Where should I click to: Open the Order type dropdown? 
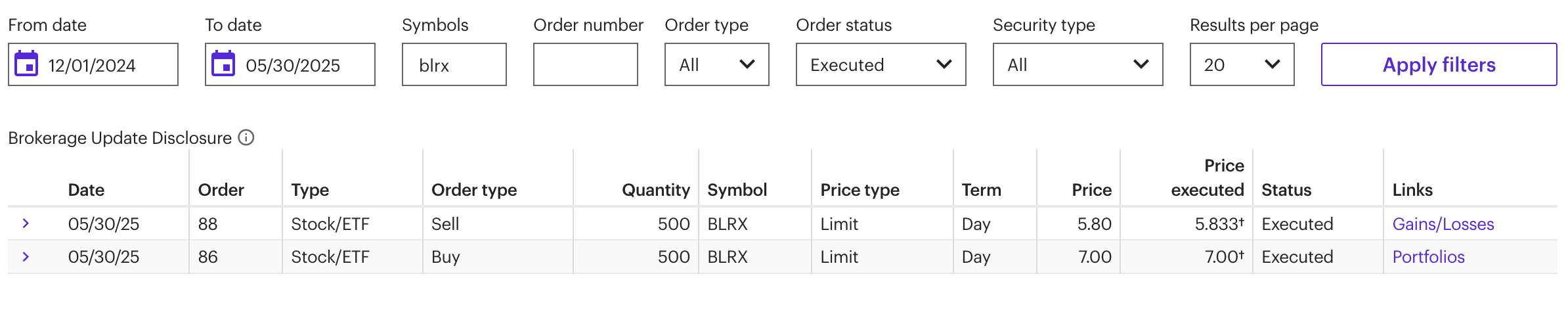(x=716, y=64)
